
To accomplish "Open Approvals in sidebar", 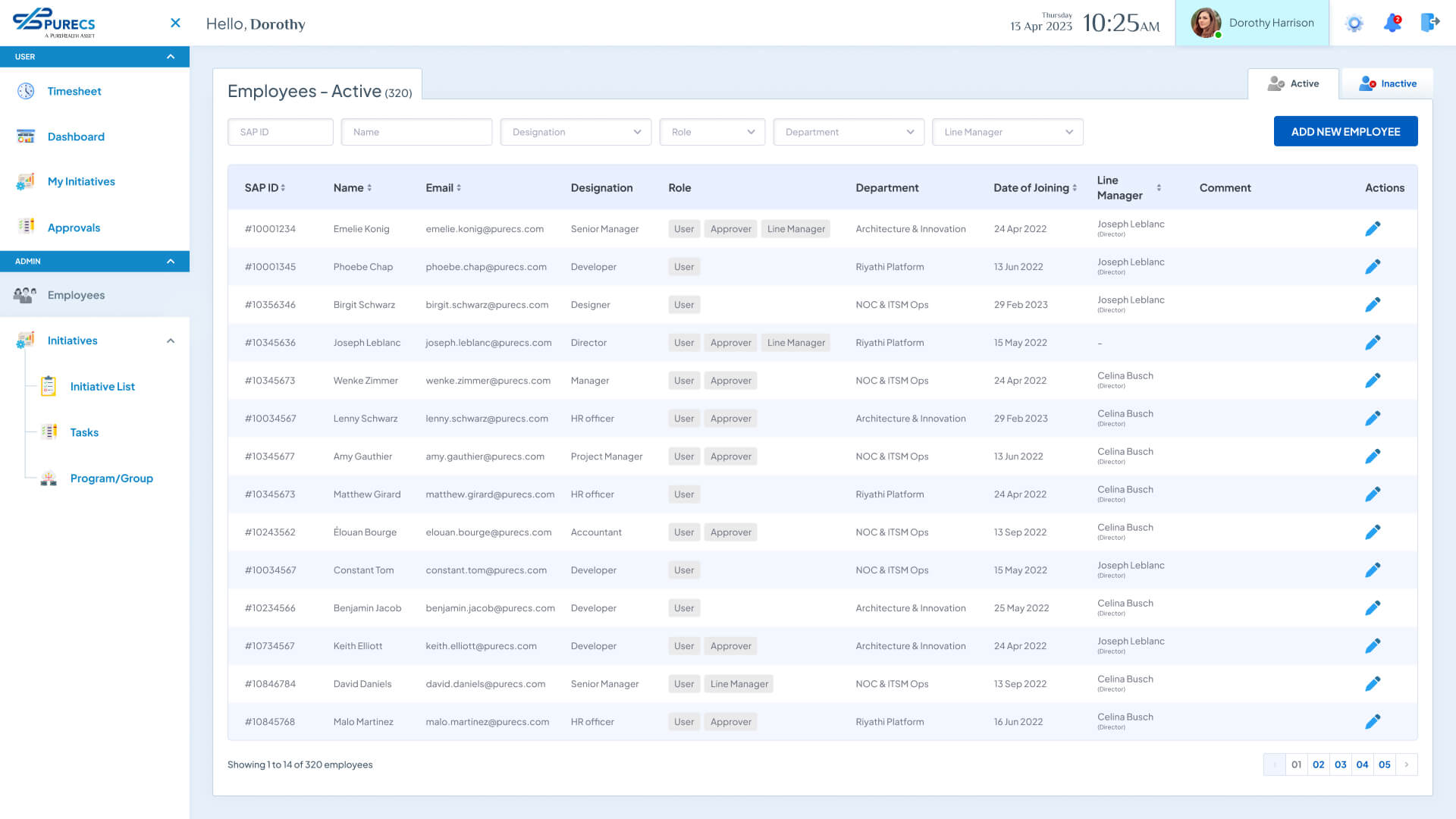I will 74,227.
